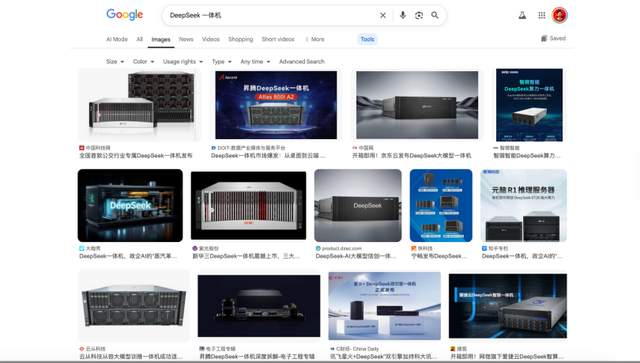Click the magnifying glass search icon
This screenshot has width=640, height=363.
[x=435, y=16]
